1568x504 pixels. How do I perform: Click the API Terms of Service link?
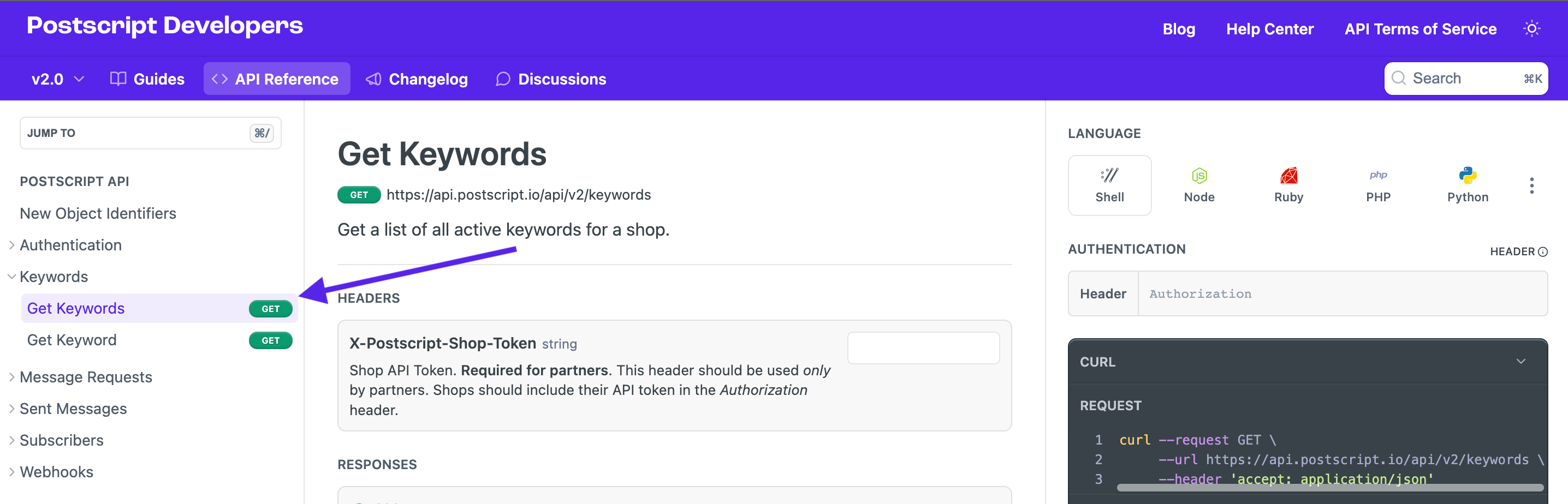[x=1420, y=28]
